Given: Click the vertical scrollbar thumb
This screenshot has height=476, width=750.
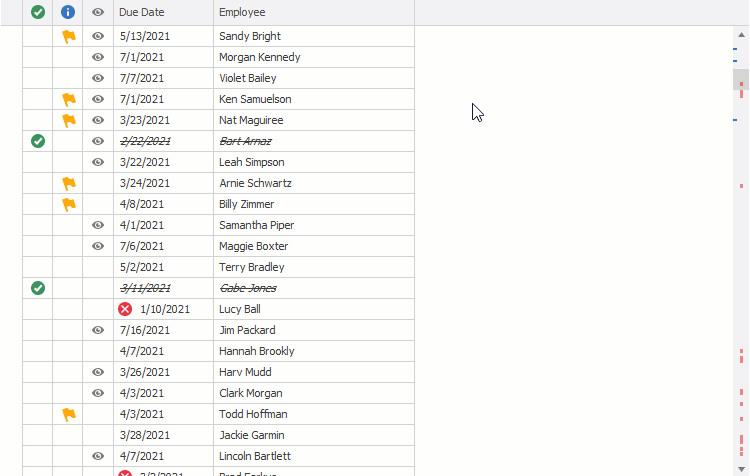Looking at the screenshot, I should [x=741, y=79].
